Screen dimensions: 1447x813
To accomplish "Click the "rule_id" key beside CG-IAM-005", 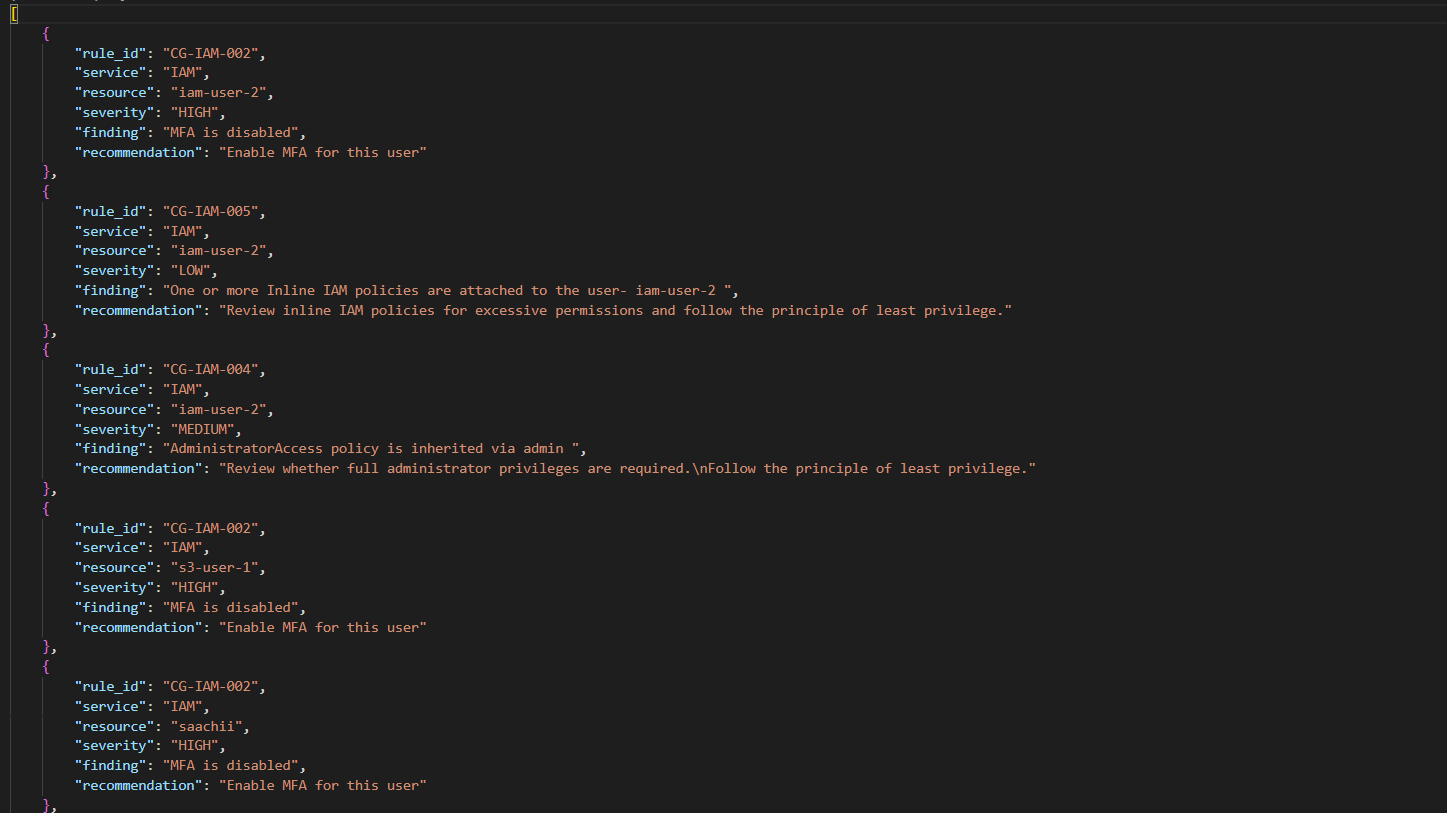I will pos(110,211).
